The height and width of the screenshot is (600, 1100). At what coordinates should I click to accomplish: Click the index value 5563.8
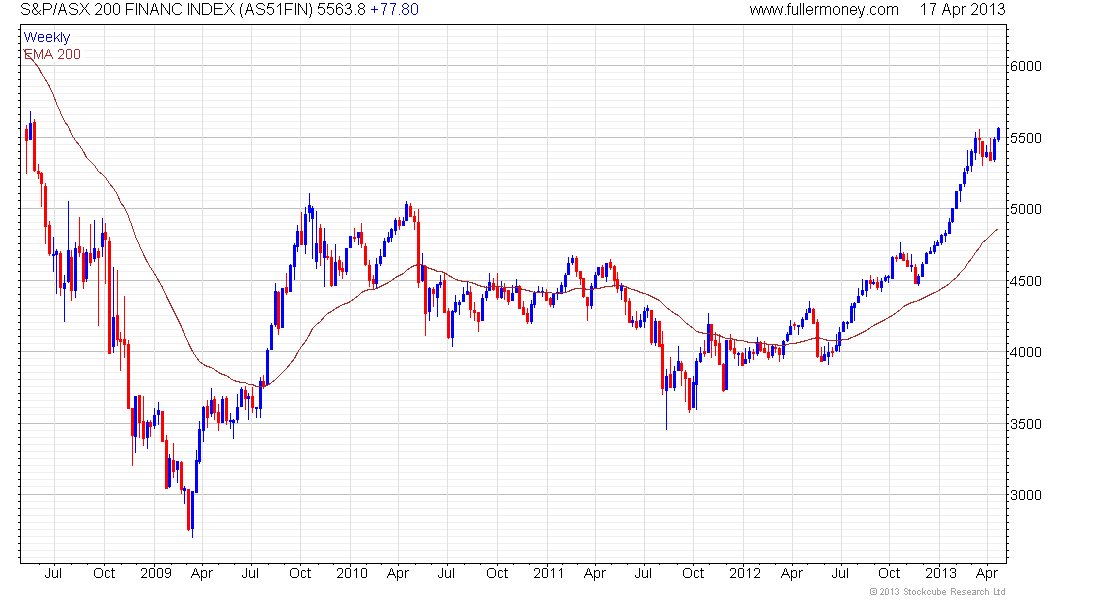click(x=342, y=10)
